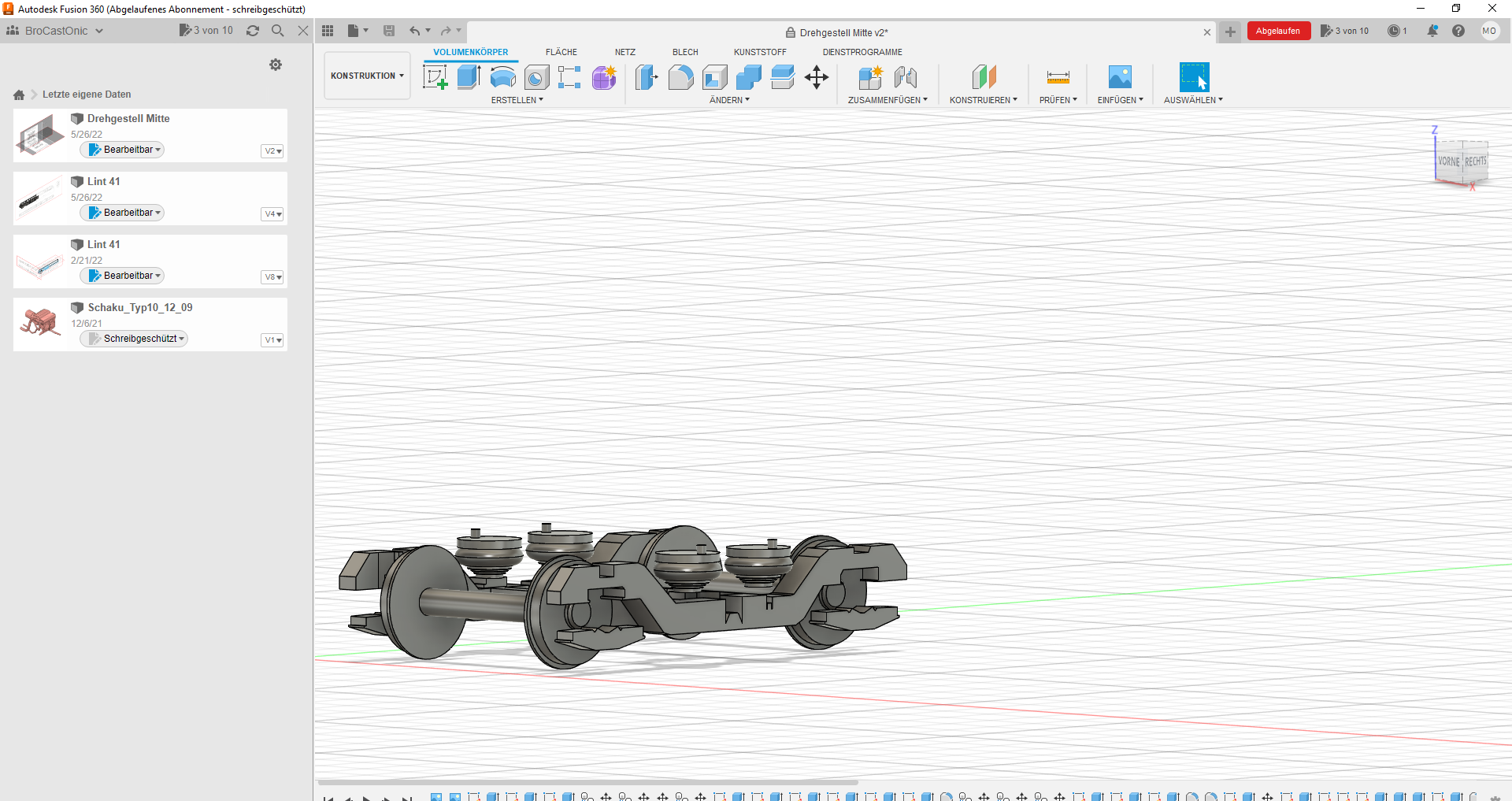Click the Save icon
This screenshot has width=1512, height=801.
389,31
